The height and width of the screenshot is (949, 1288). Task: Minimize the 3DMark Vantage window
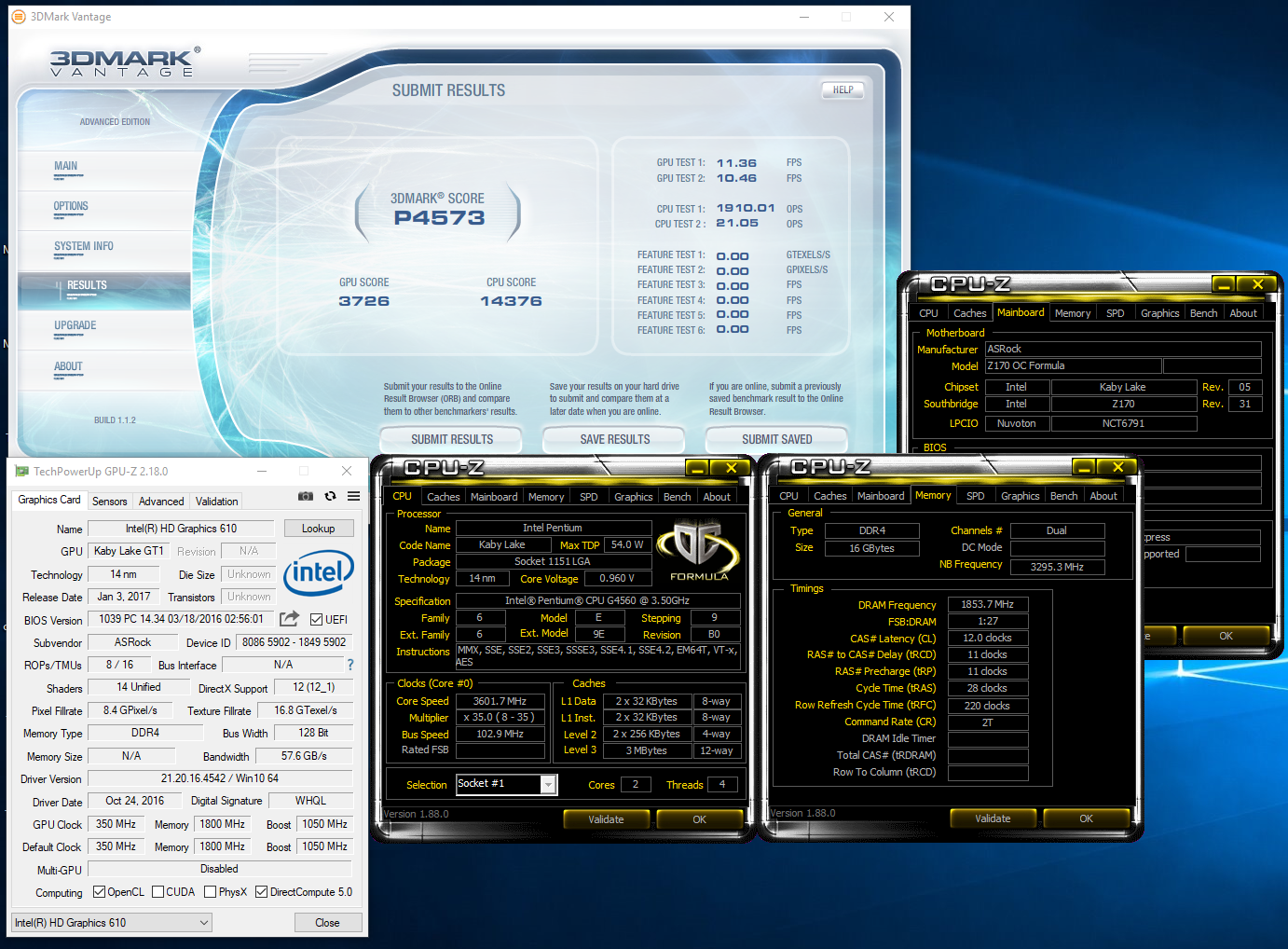(x=804, y=17)
